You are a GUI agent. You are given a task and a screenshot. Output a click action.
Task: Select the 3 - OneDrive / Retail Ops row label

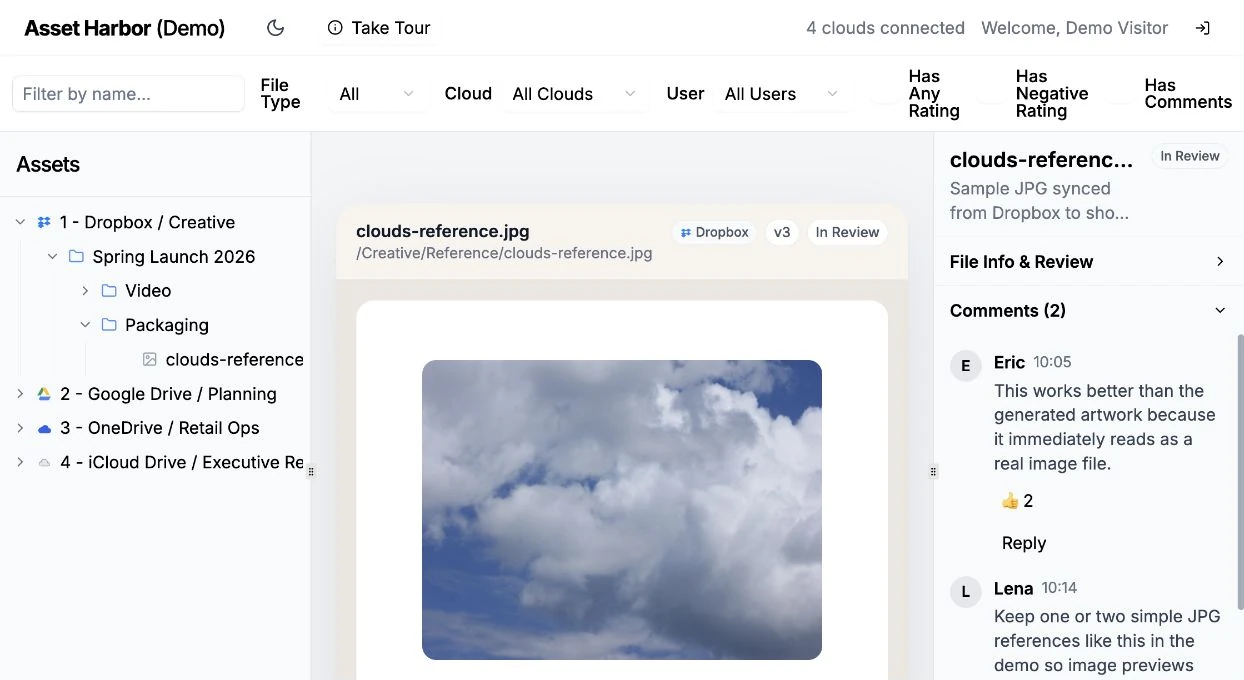point(160,428)
